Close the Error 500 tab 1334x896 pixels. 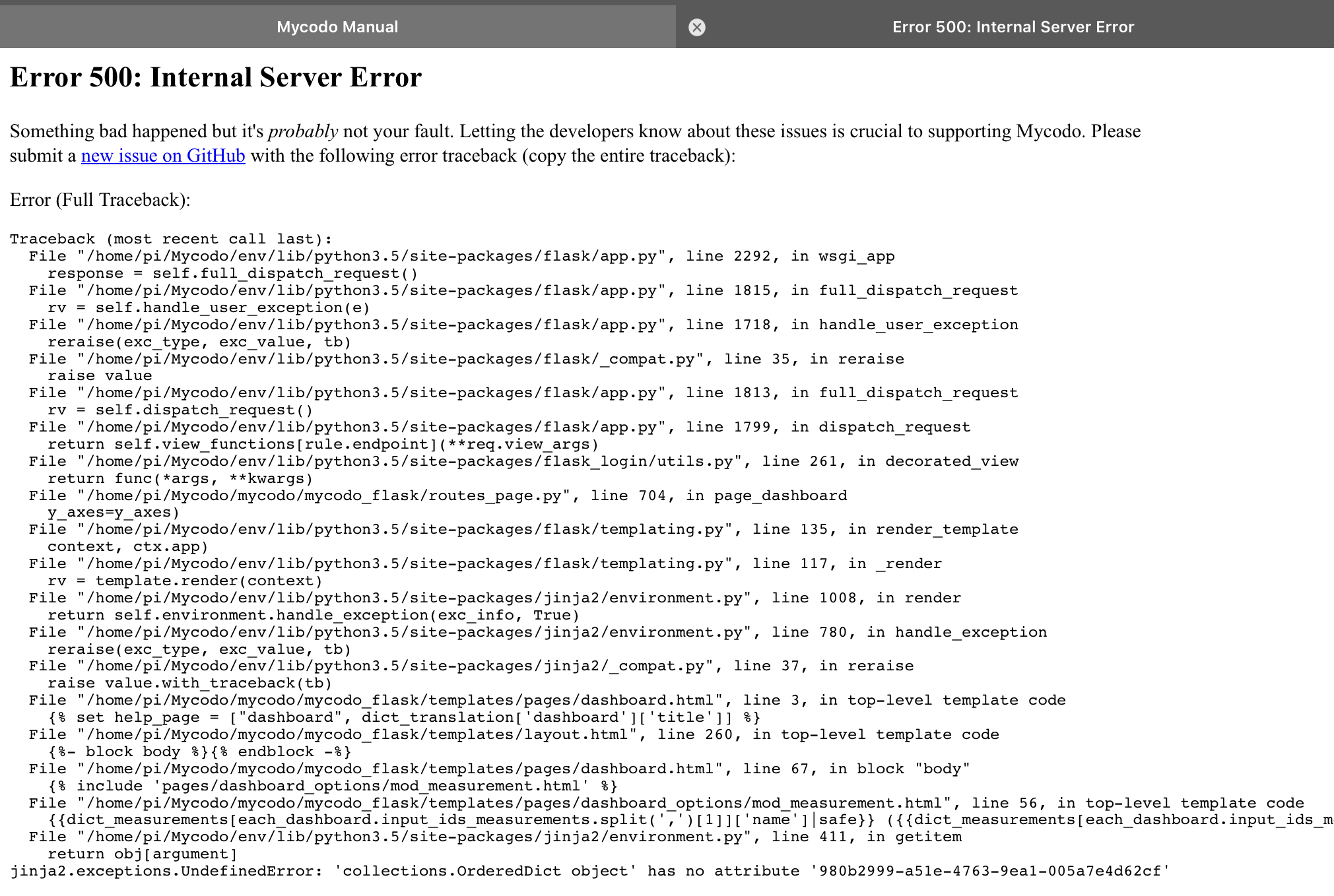tap(696, 27)
